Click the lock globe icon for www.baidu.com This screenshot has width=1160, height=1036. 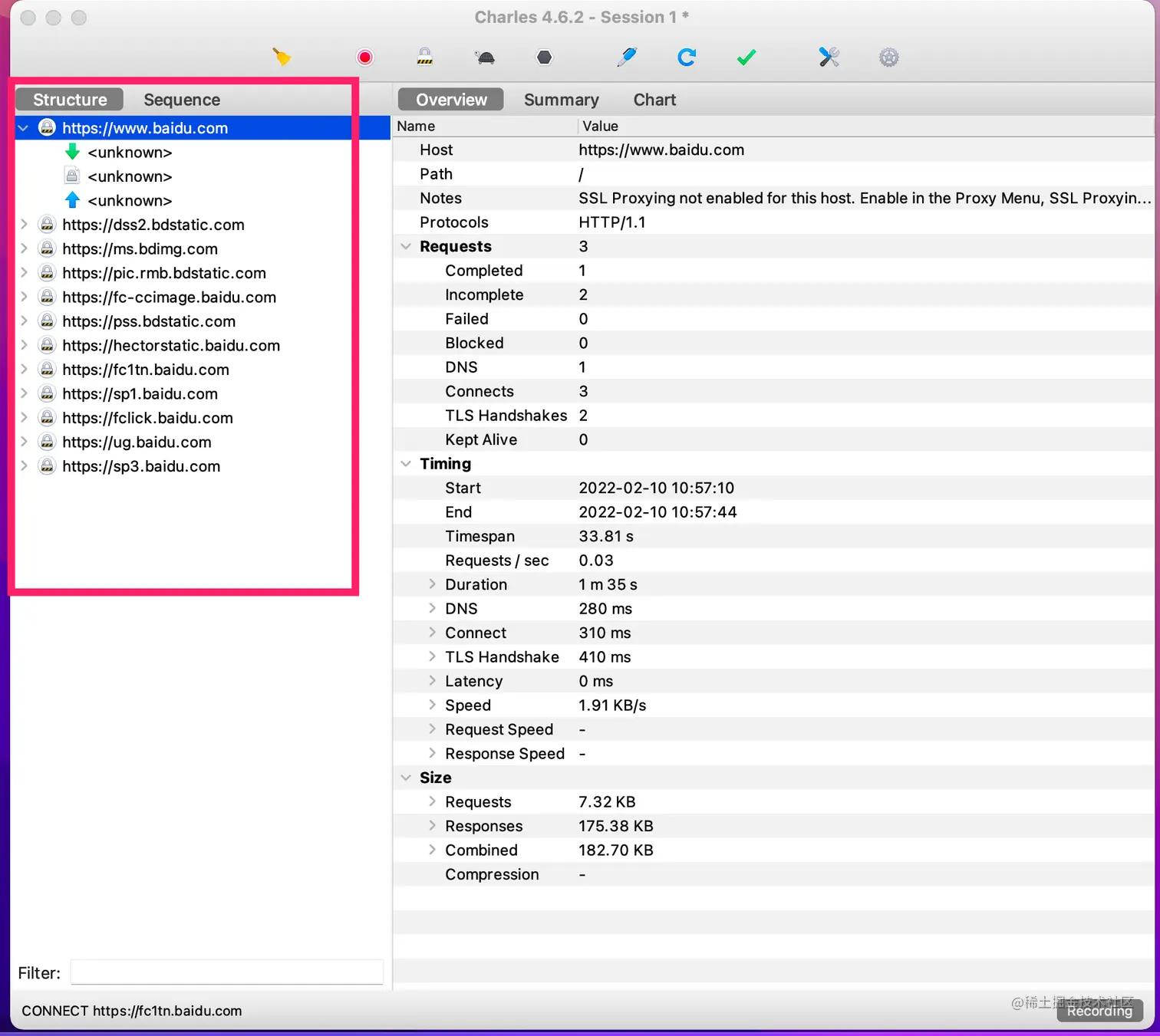[47, 128]
